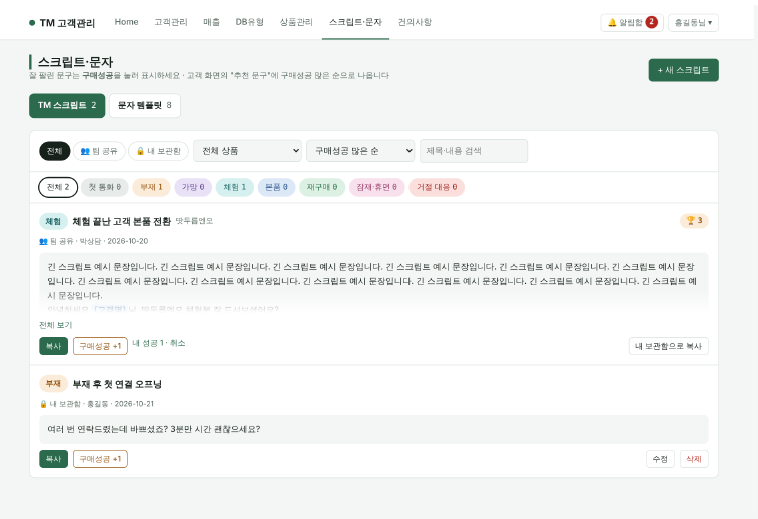Image resolution: width=758 pixels, height=519 pixels.
Task: Open the 구매성공 많은 순 sort dropdown
Action: (361, 151)
